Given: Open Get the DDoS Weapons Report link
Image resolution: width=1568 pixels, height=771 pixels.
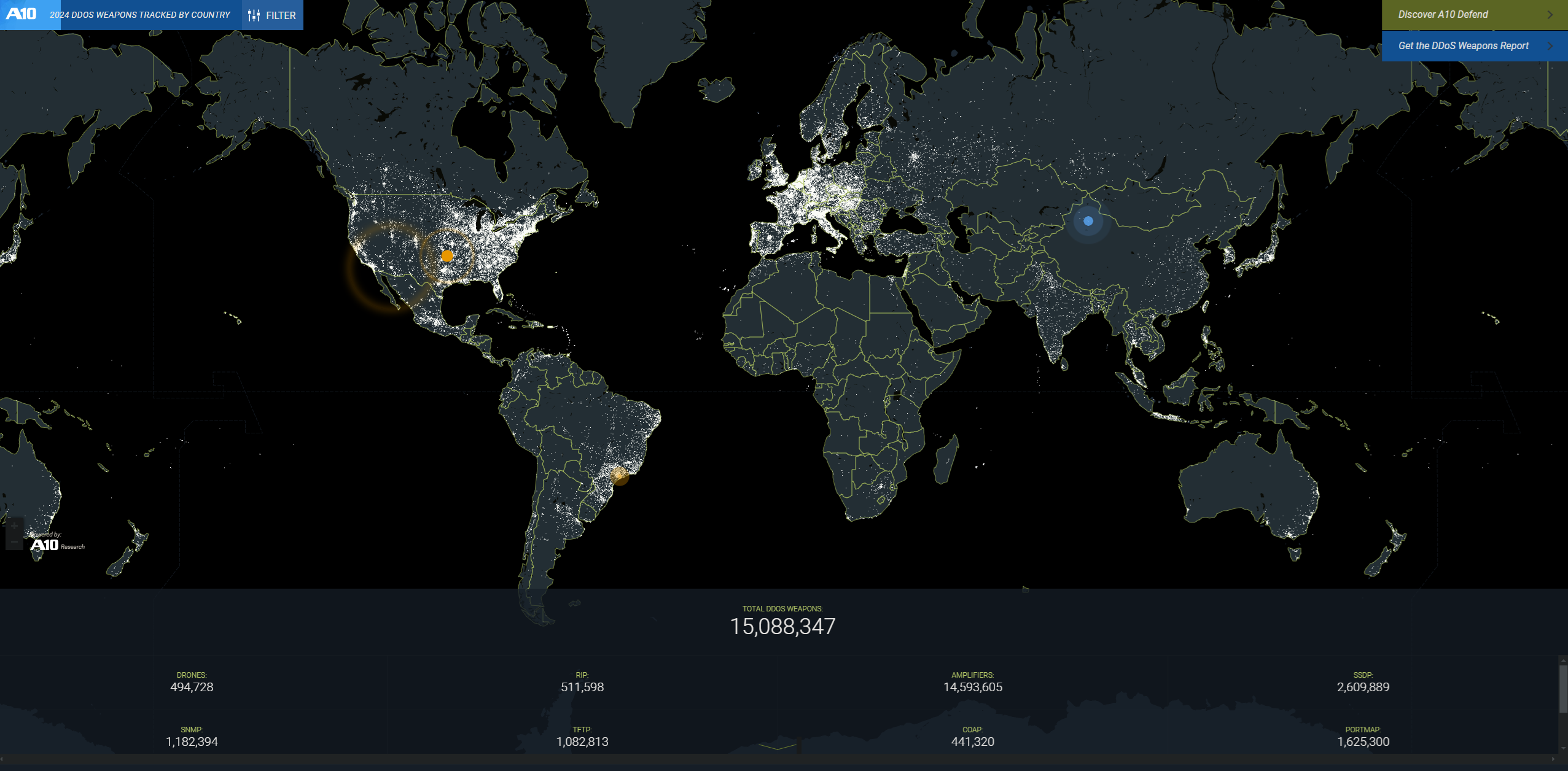Looking at the screenshot, I should 1463,46.
